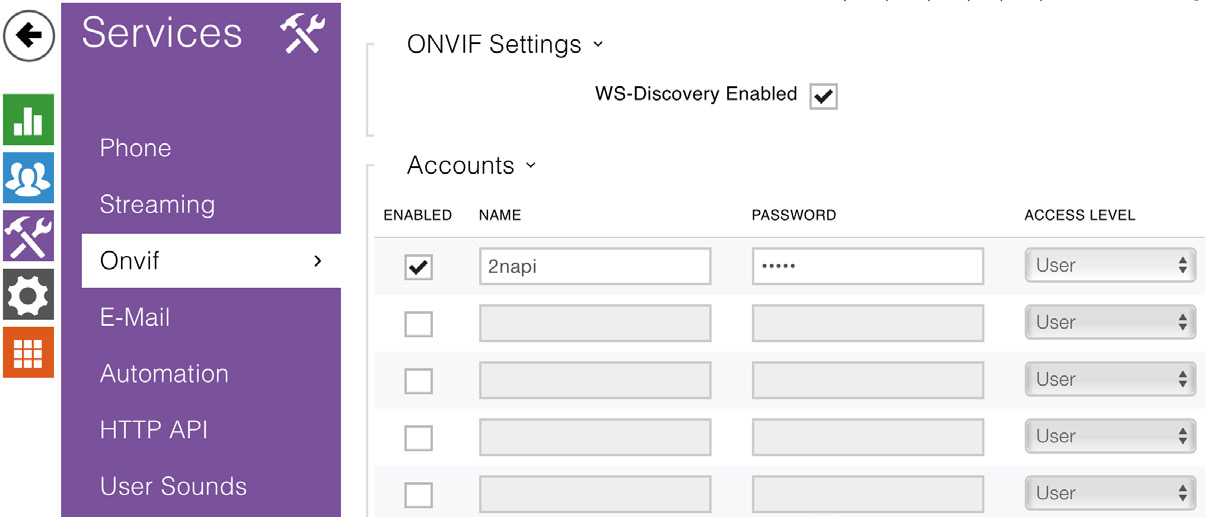Disable the 2napi account checkbox

pyautogui.click(x=418, y=267)
